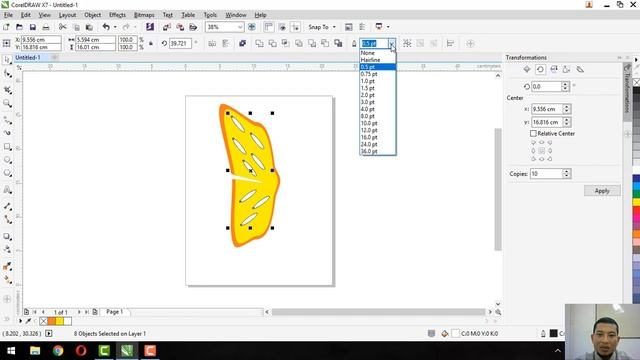Collapse the outline width dropdown arrow

[392, 43]
